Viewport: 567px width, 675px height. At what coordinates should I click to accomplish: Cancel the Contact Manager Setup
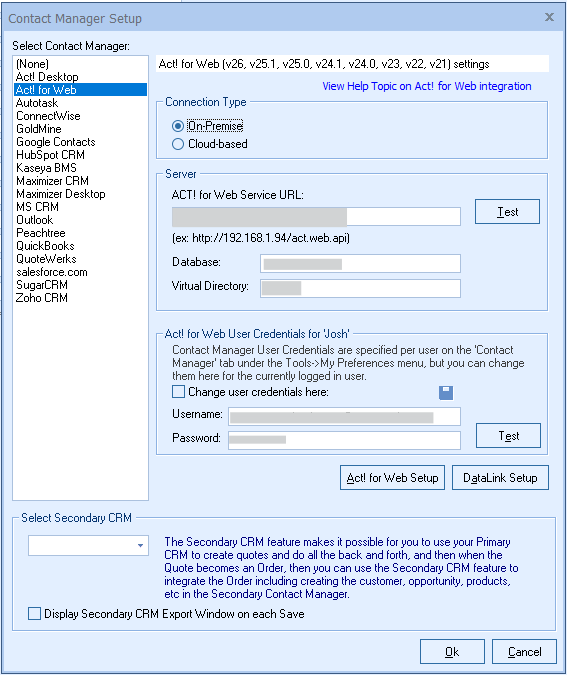click(524, 652)
